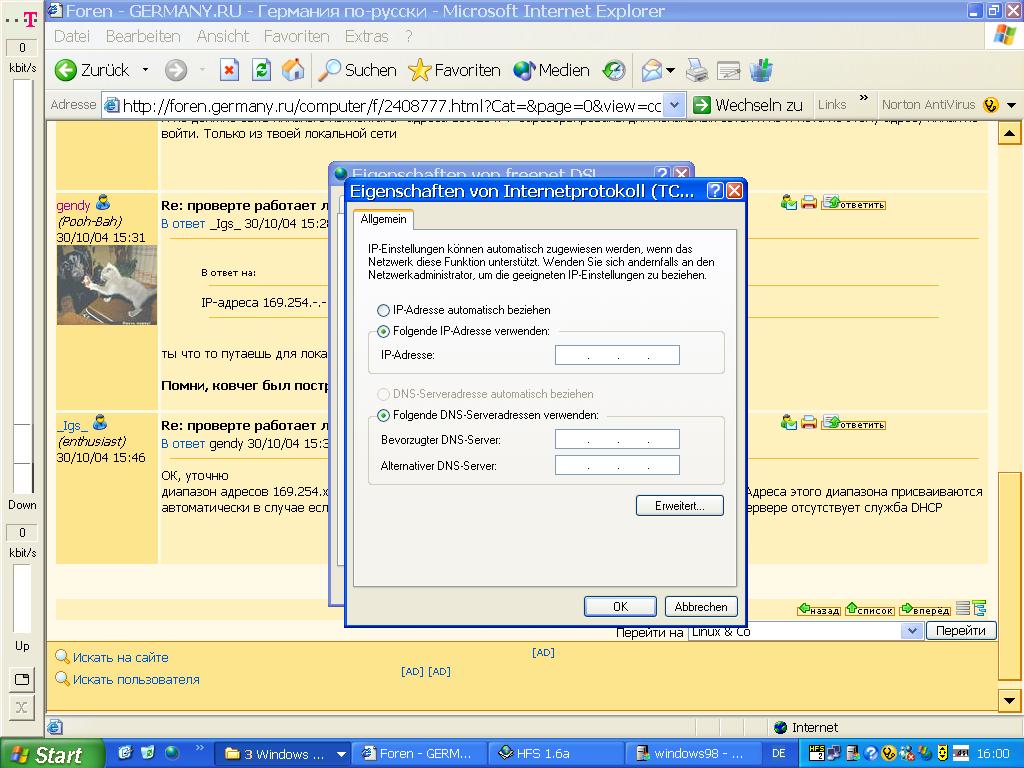Screen dimensions: 1024x768
Task: Click the назад navigation link
Action: (x=819, y=609)
